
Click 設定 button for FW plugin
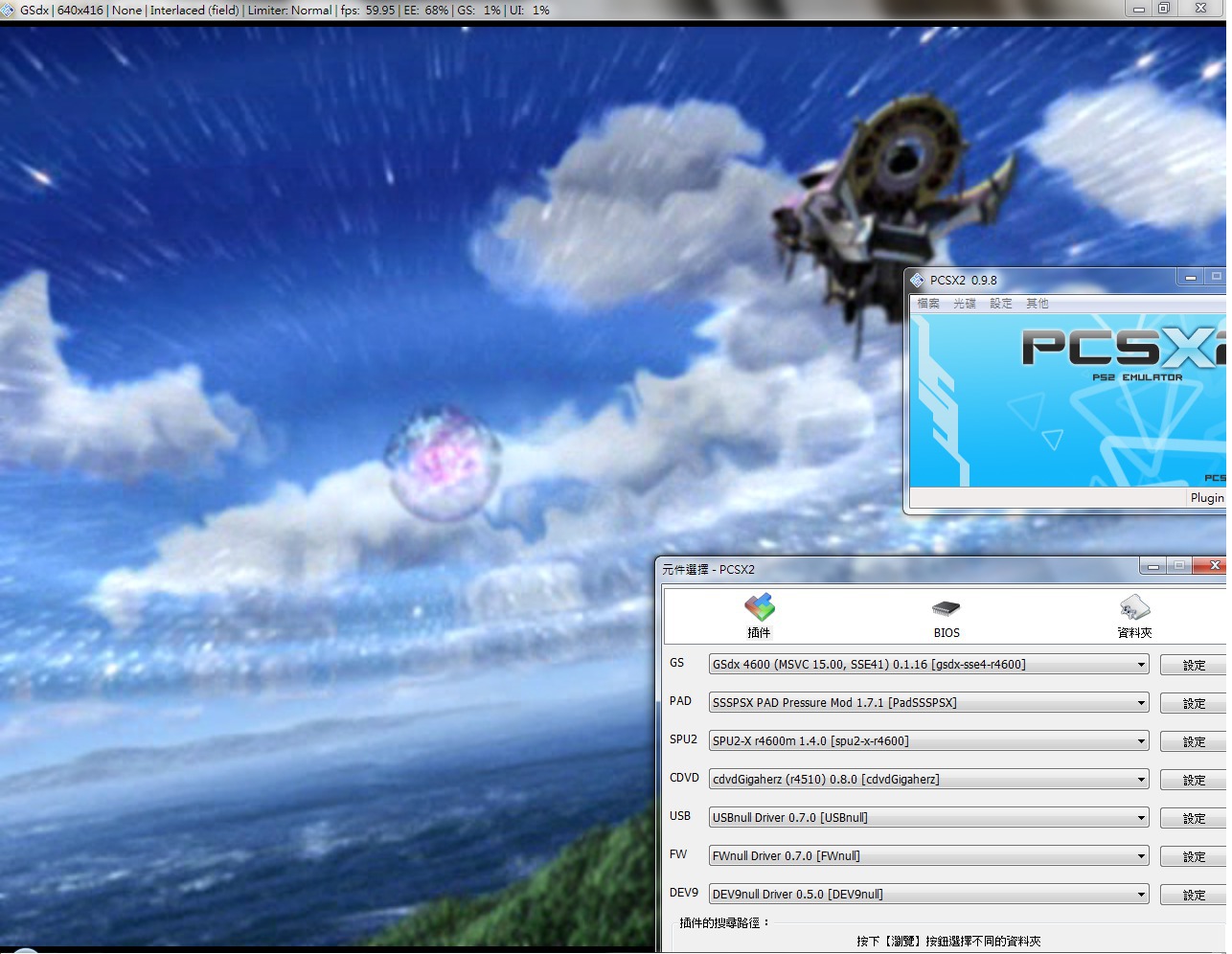[x=1194, y=856]
